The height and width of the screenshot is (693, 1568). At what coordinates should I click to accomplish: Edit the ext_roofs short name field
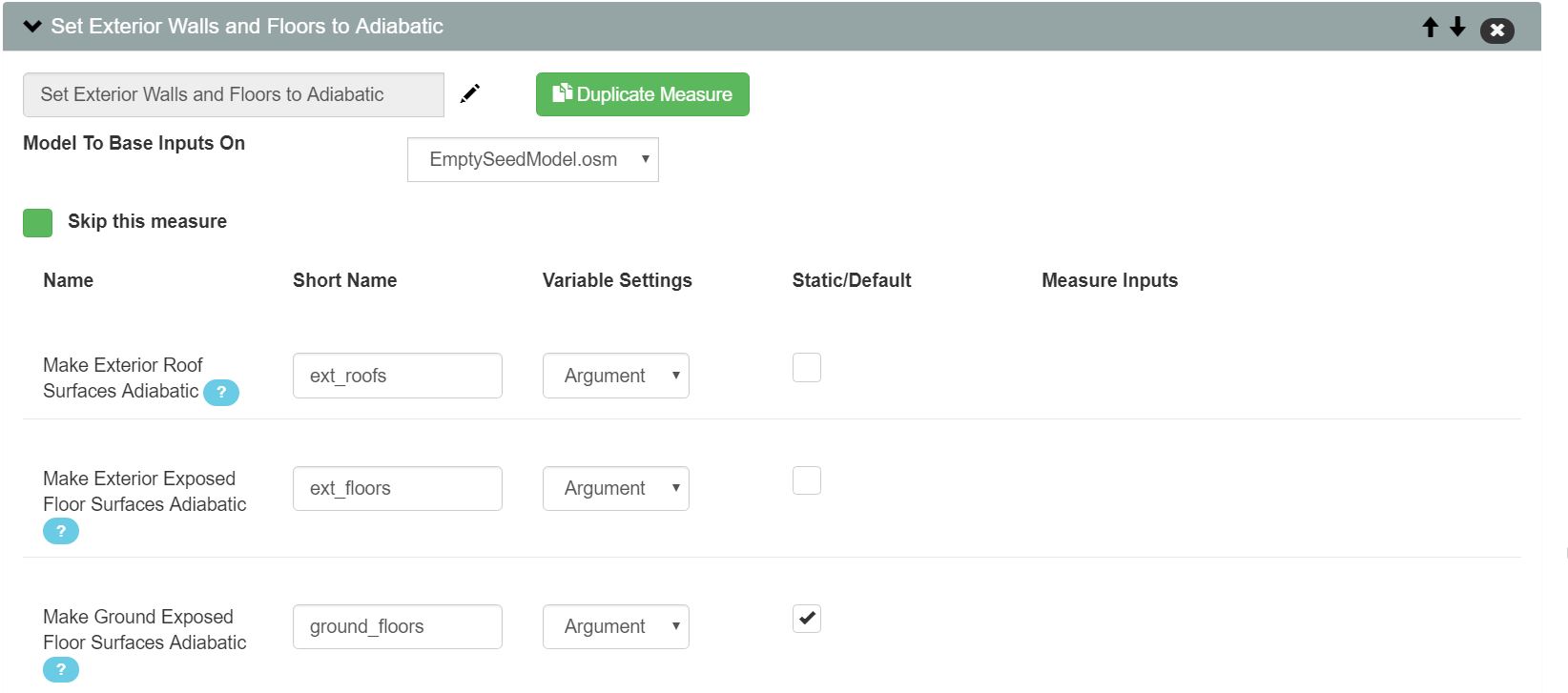[398, 376]
